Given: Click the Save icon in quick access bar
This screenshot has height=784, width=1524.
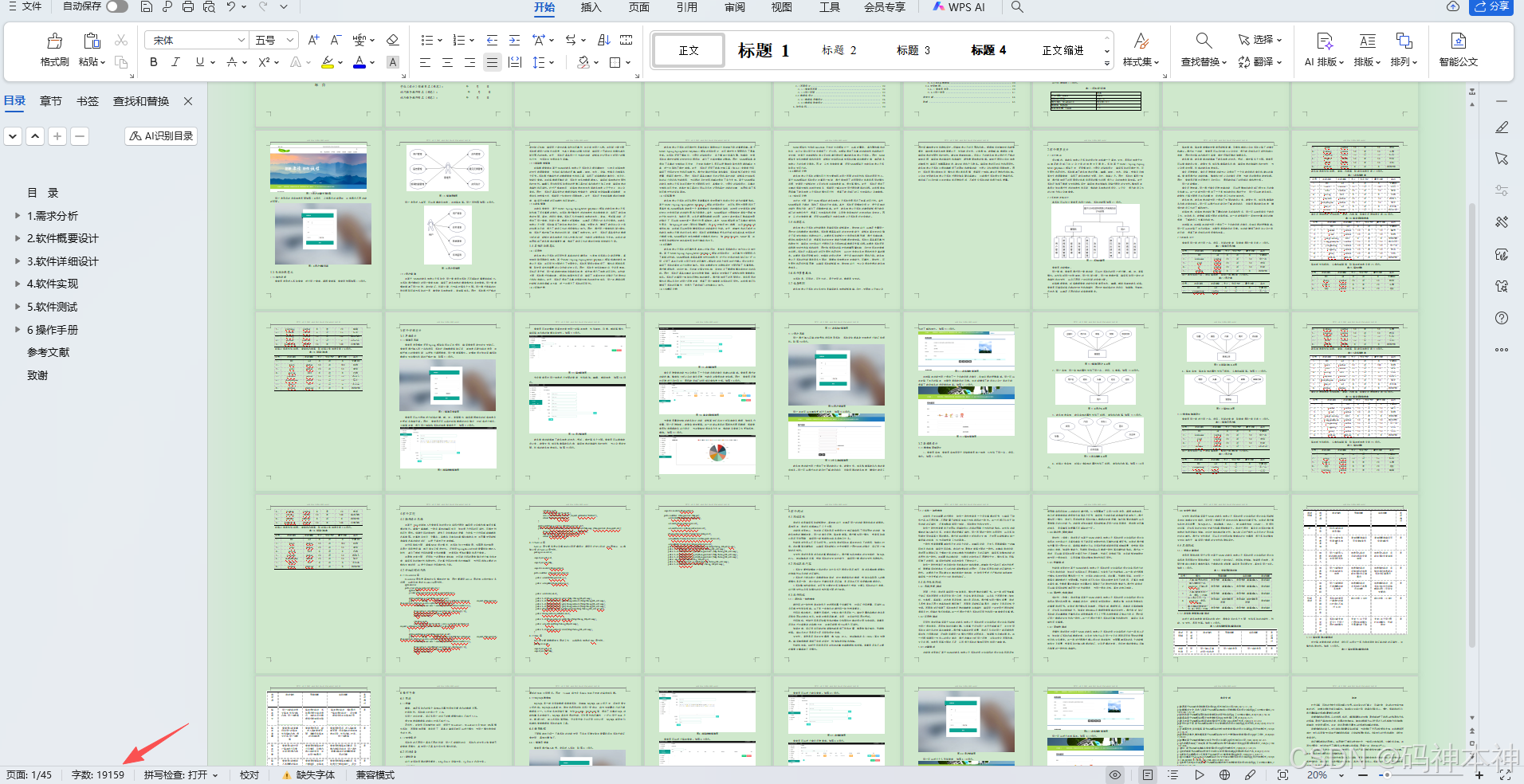Looking at the screenshot, I should pos(146,6).
